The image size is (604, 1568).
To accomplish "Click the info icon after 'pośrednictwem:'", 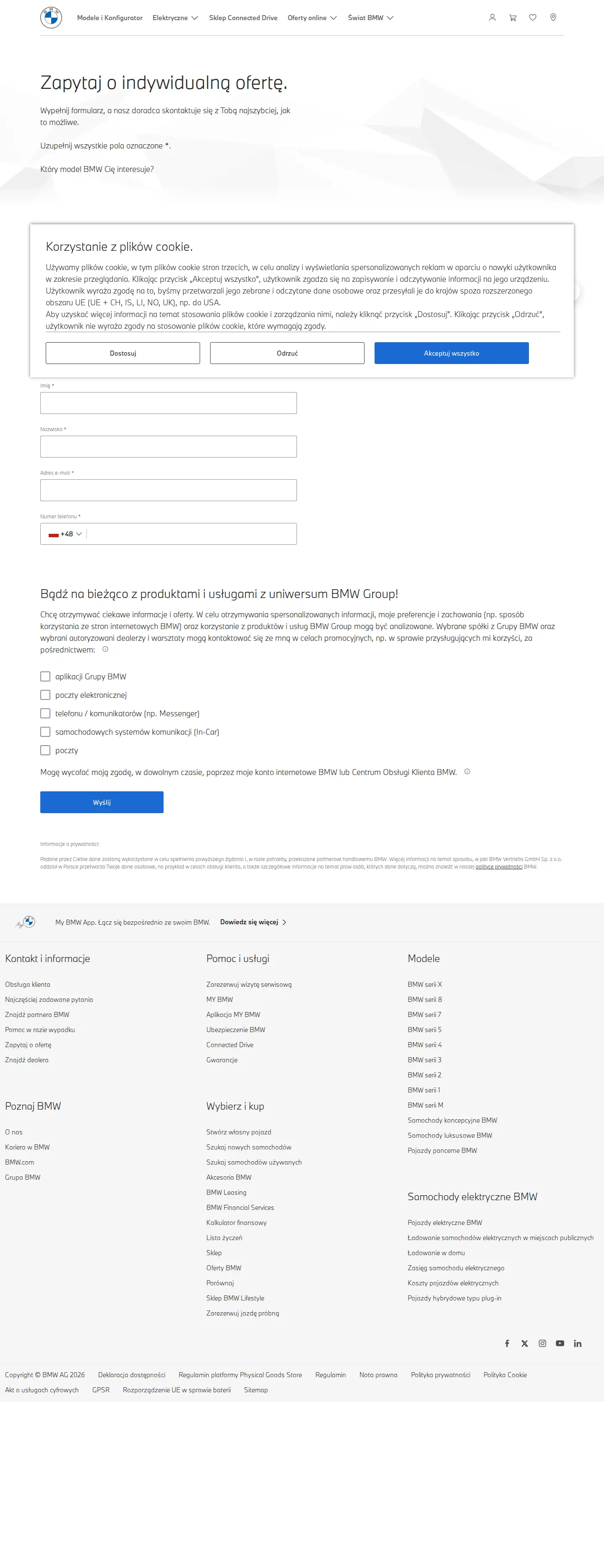I will (105, 649).
